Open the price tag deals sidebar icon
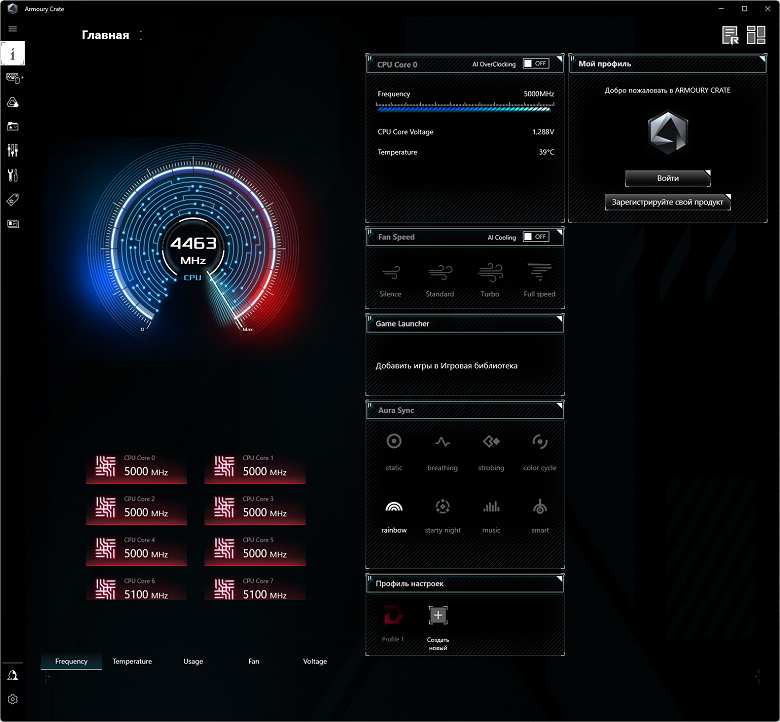This screenshot has height=722, width=780. (x=13, y=200)
